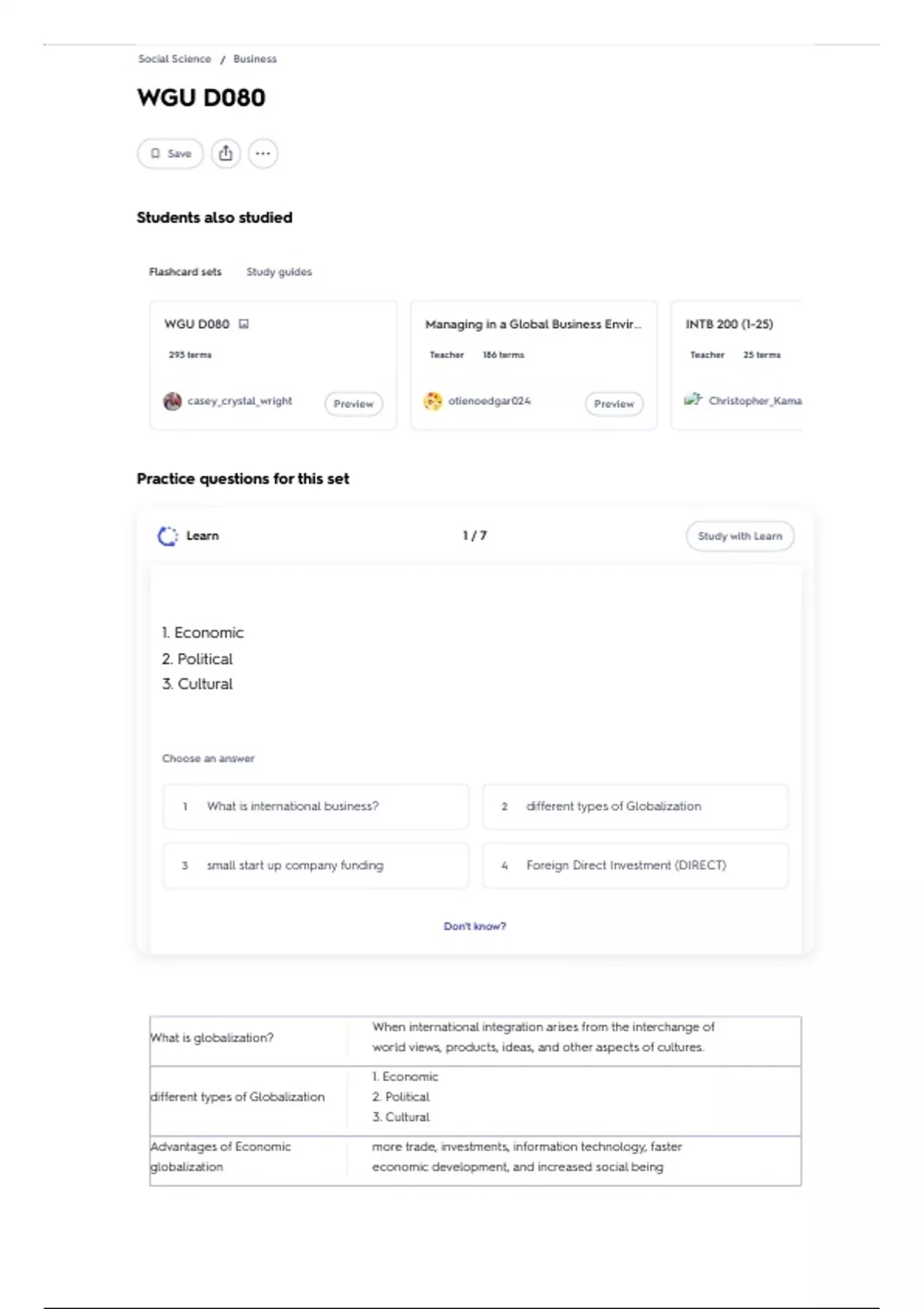924x1309 pixels.
Task: Click the "Don't know?" link
Action: point(475,926)
